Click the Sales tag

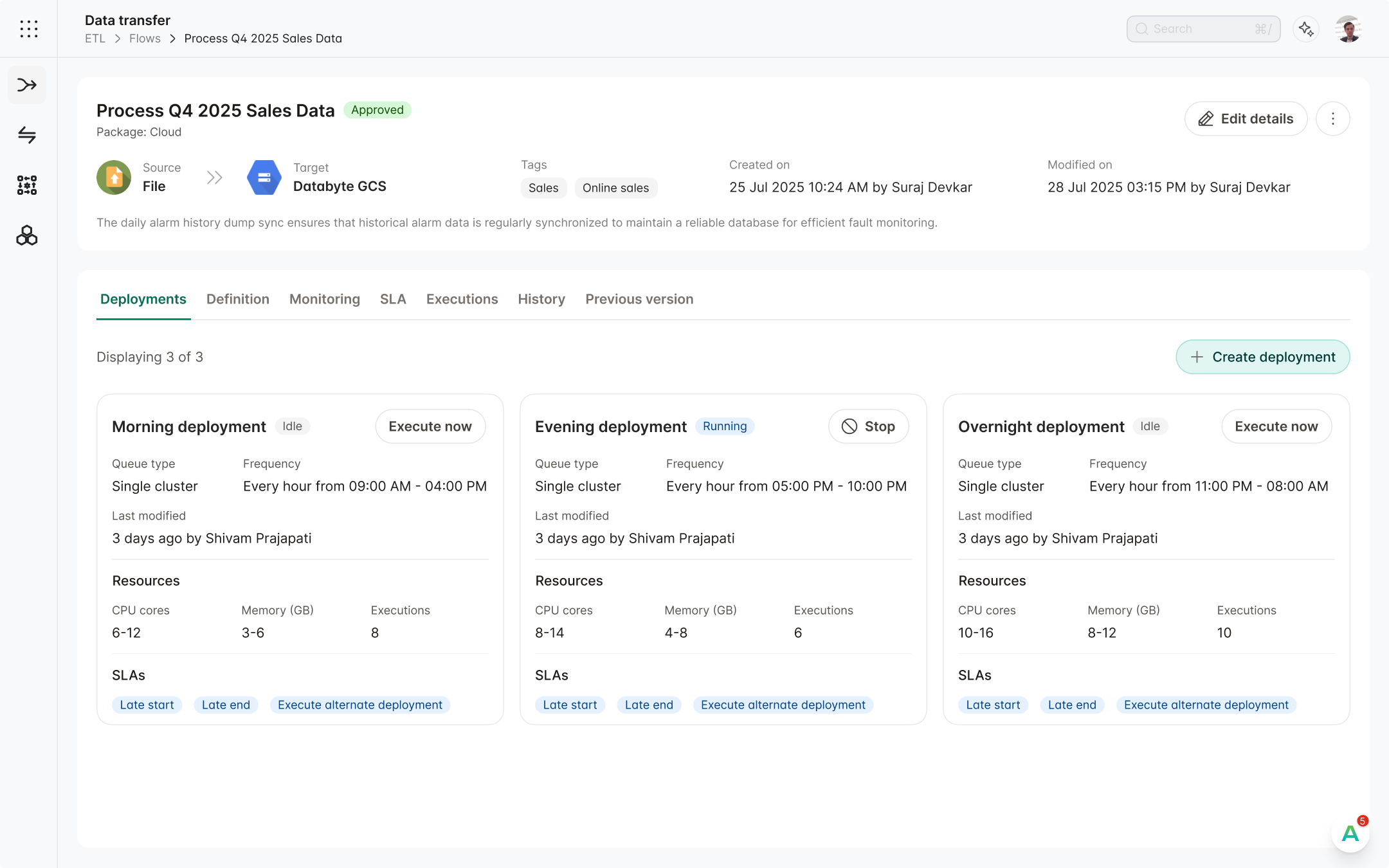[543, 188]
